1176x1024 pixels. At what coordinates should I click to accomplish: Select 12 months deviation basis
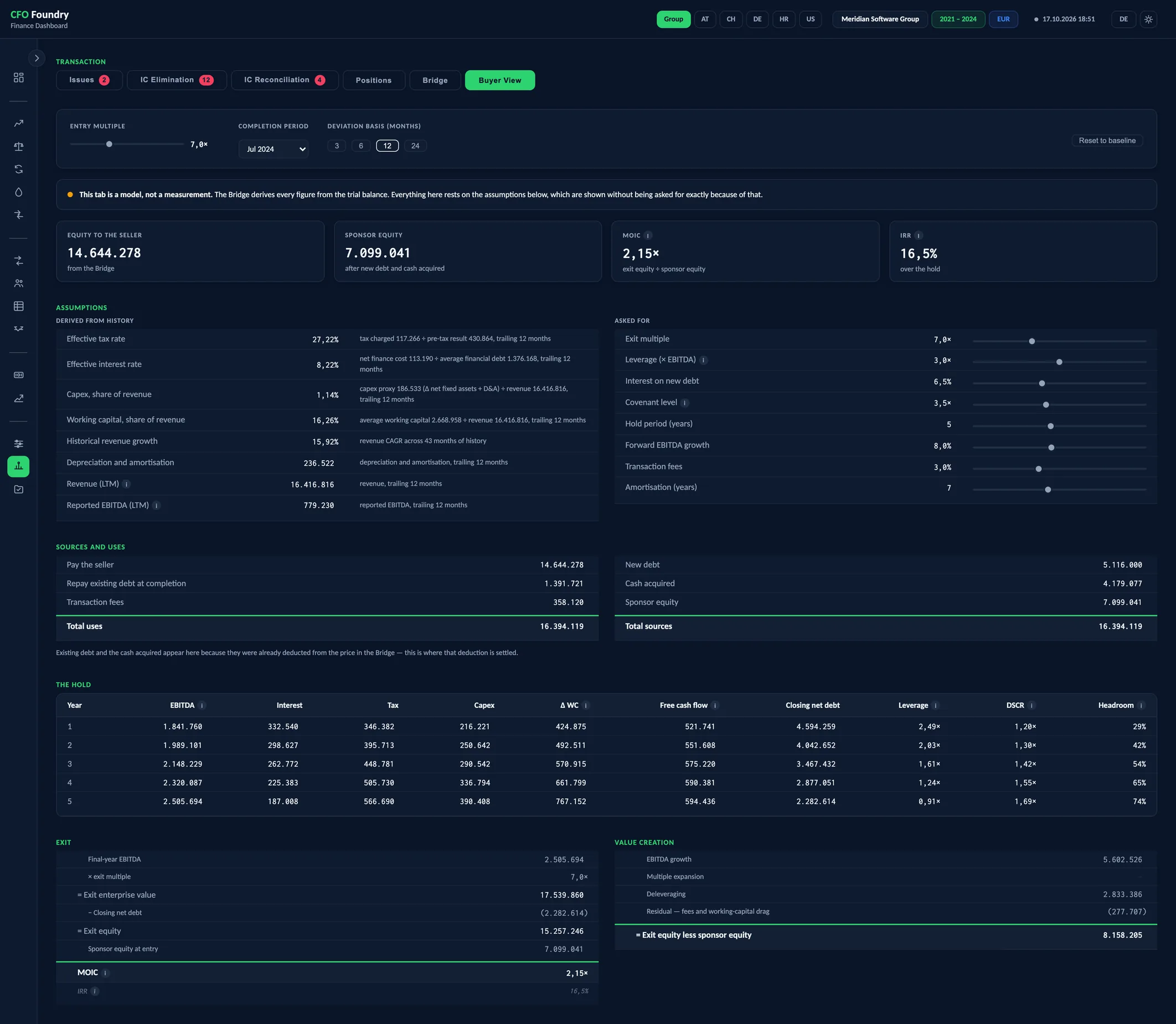(x=387, y=146)
